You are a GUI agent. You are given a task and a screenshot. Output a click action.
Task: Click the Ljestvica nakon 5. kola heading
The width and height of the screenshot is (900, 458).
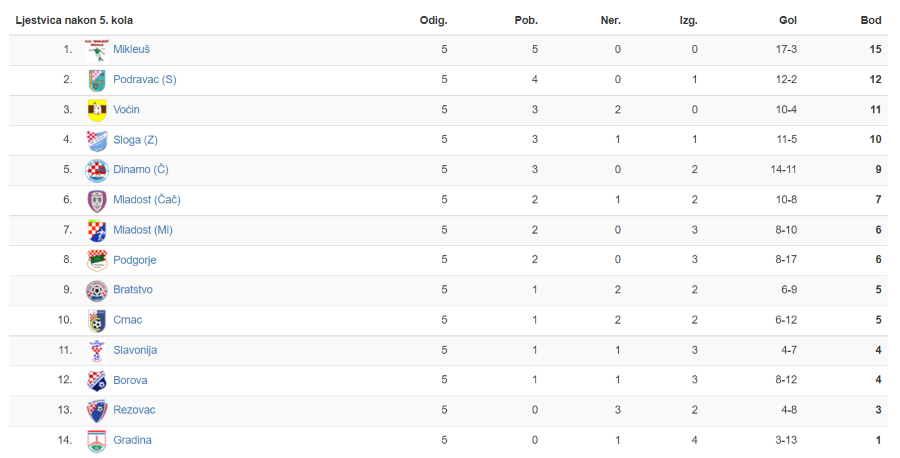click(x=74, y=20)
